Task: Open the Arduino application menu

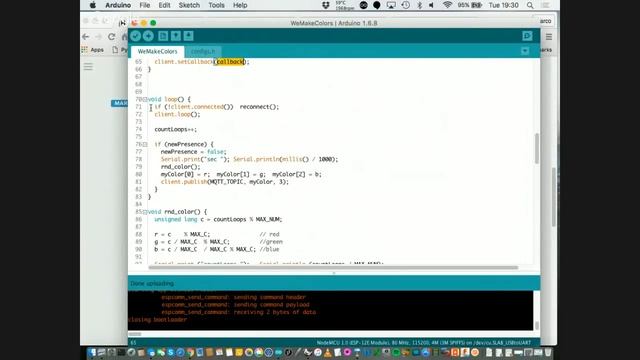Action: coord(118,5)
